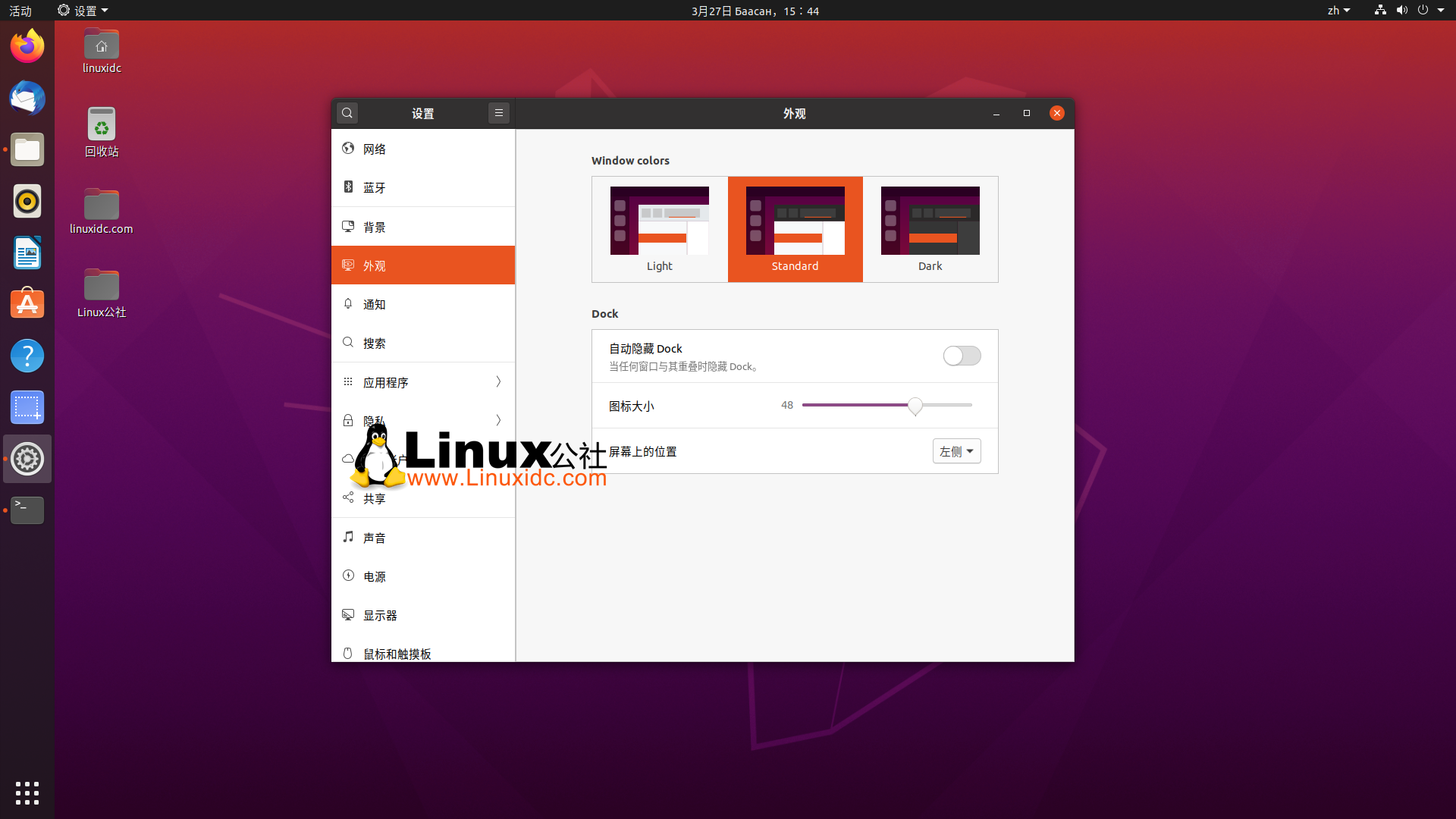
Task: Minimize the Settings window
Action: (996, 113)
